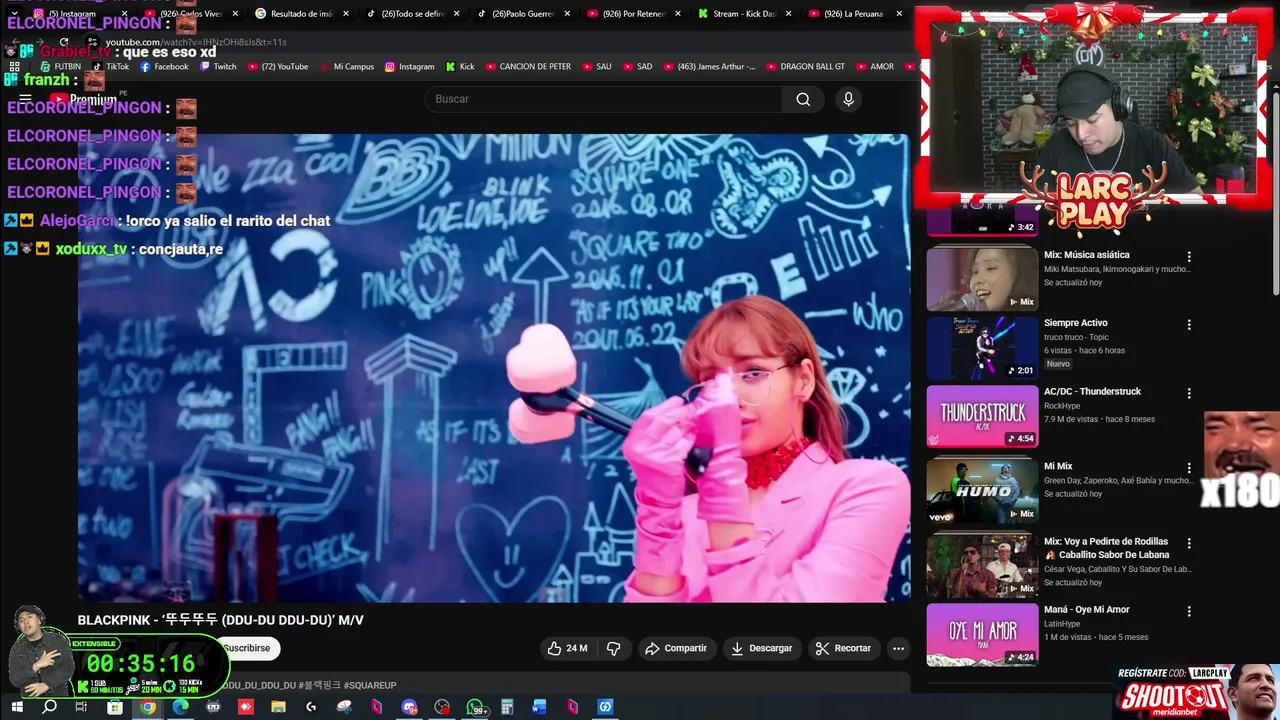Open Calculator from the taskbar
1280x720 pixels.
(x=507, y=707)
